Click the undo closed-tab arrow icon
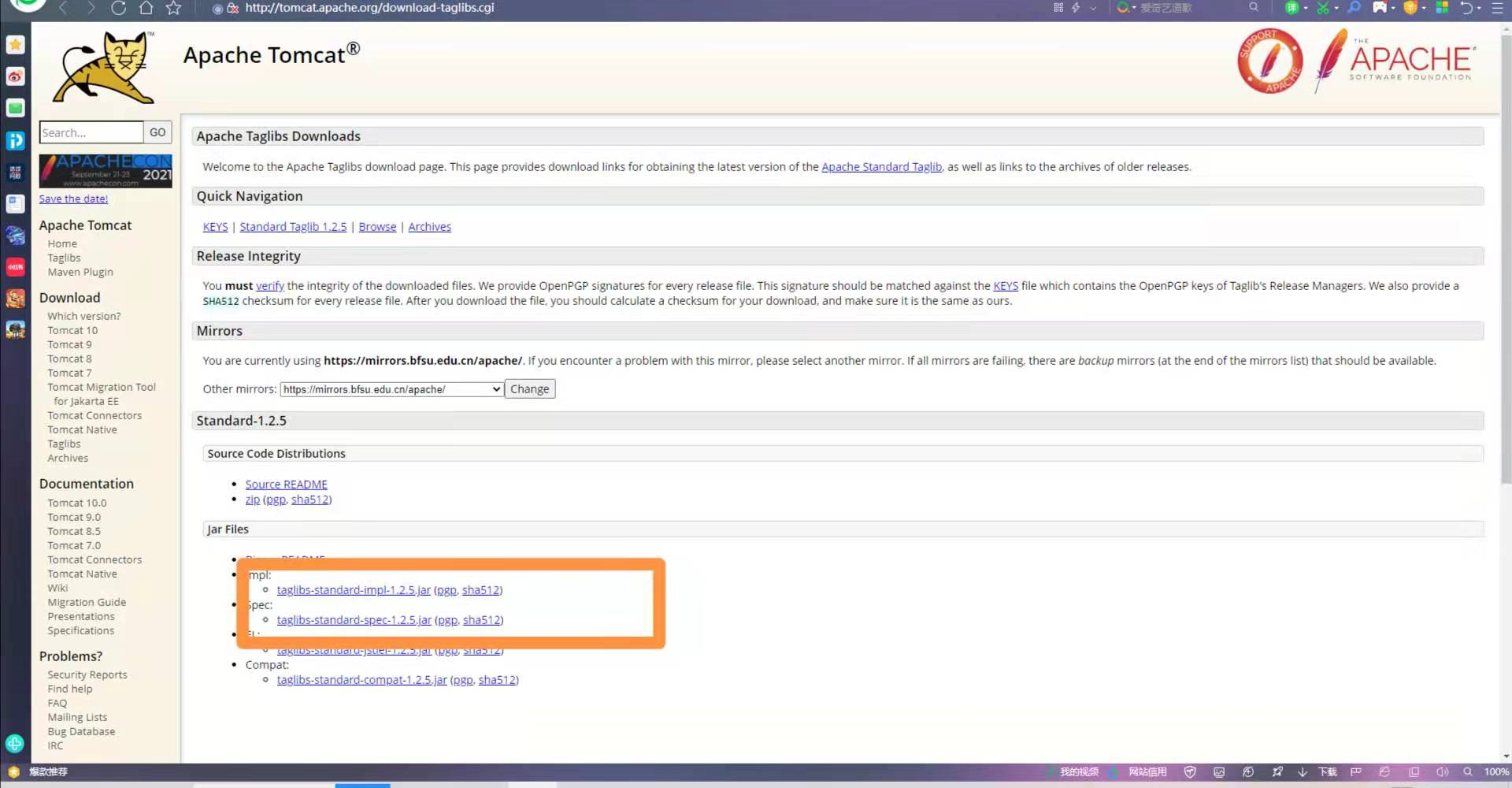This screenshot has width=1512, height=788. pyautogui.click(x=1466, y=8)
